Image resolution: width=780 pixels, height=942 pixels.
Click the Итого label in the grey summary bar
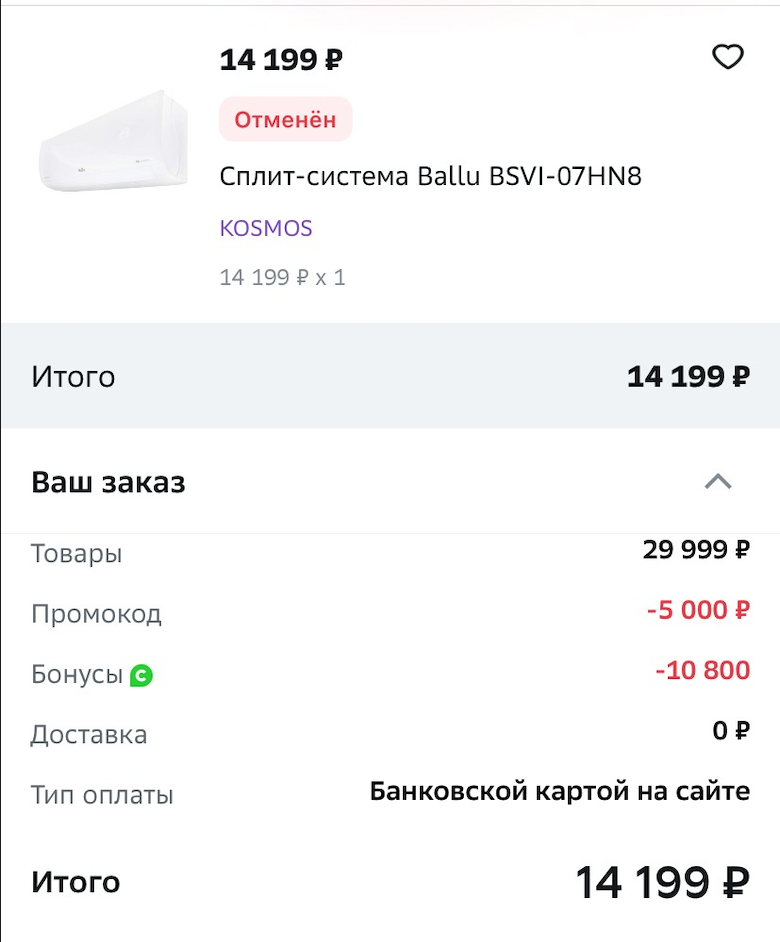pyautogui.click(x=73, y=377)
